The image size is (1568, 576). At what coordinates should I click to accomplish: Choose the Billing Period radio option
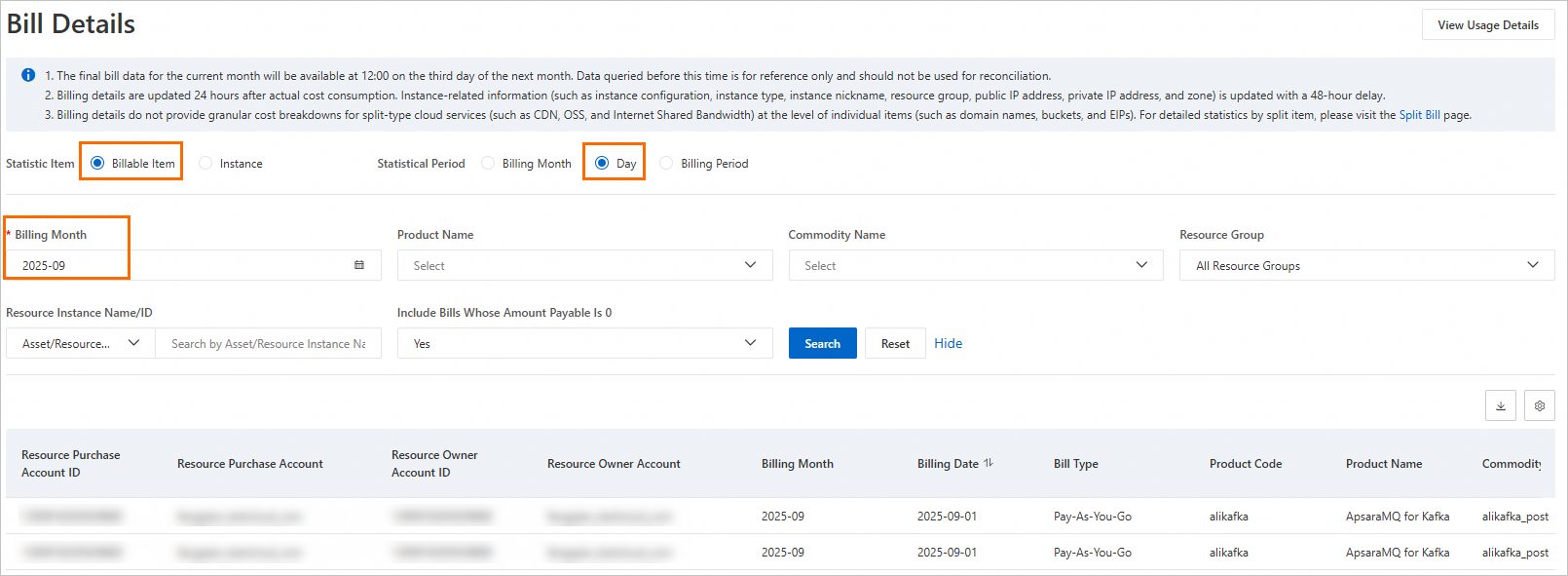point(666,163)
